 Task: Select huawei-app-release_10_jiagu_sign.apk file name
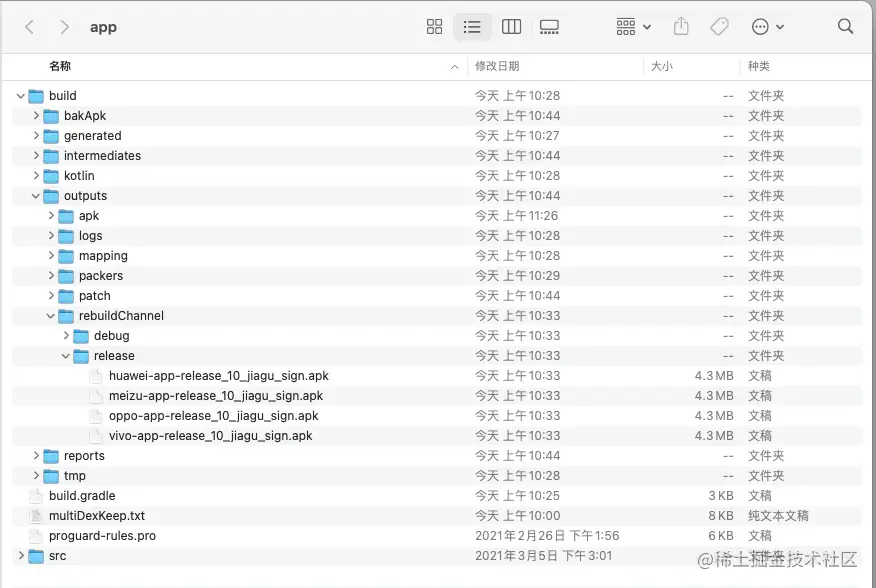218,376
